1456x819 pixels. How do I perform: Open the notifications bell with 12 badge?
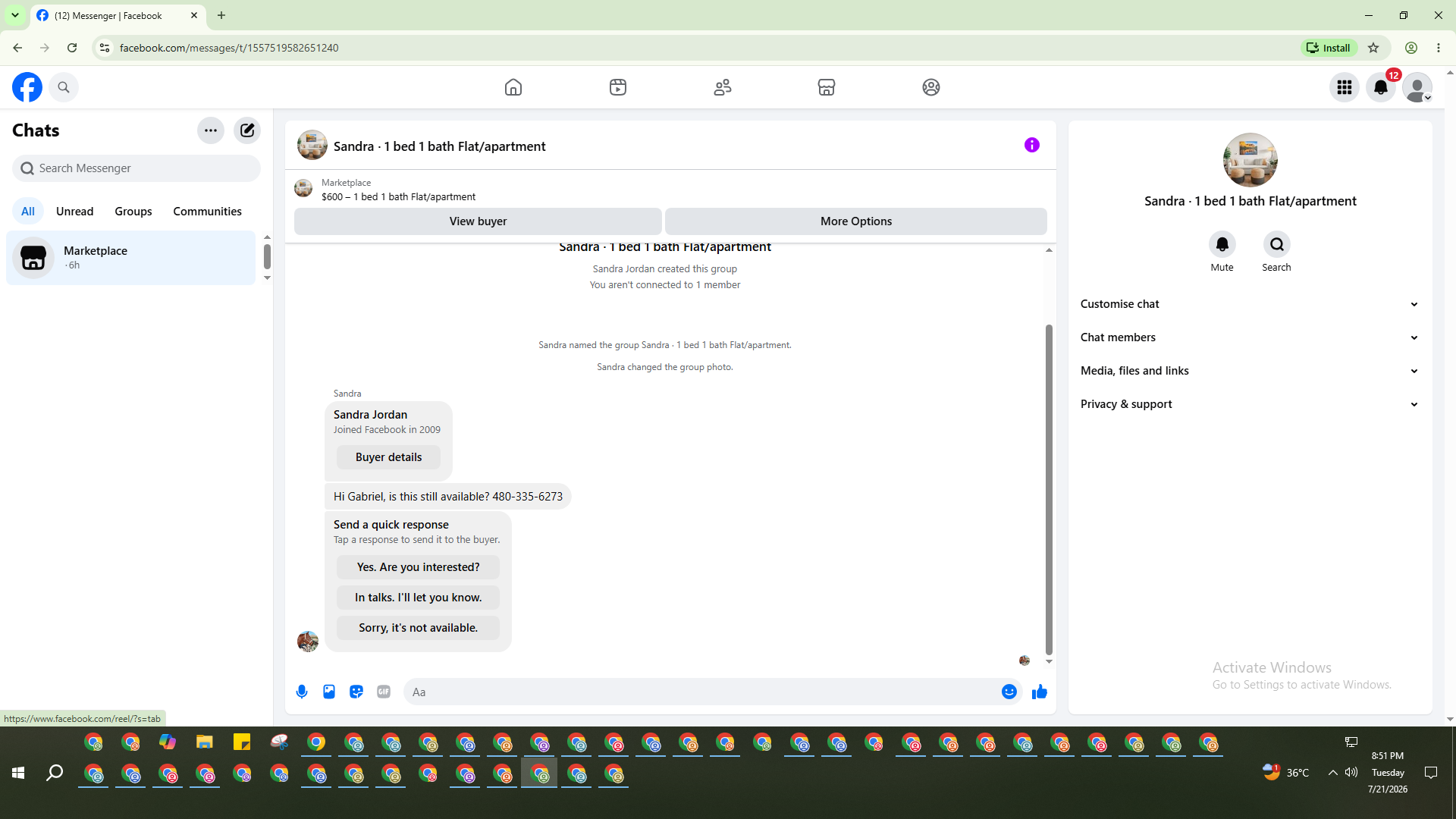[x=1381, y=87]
